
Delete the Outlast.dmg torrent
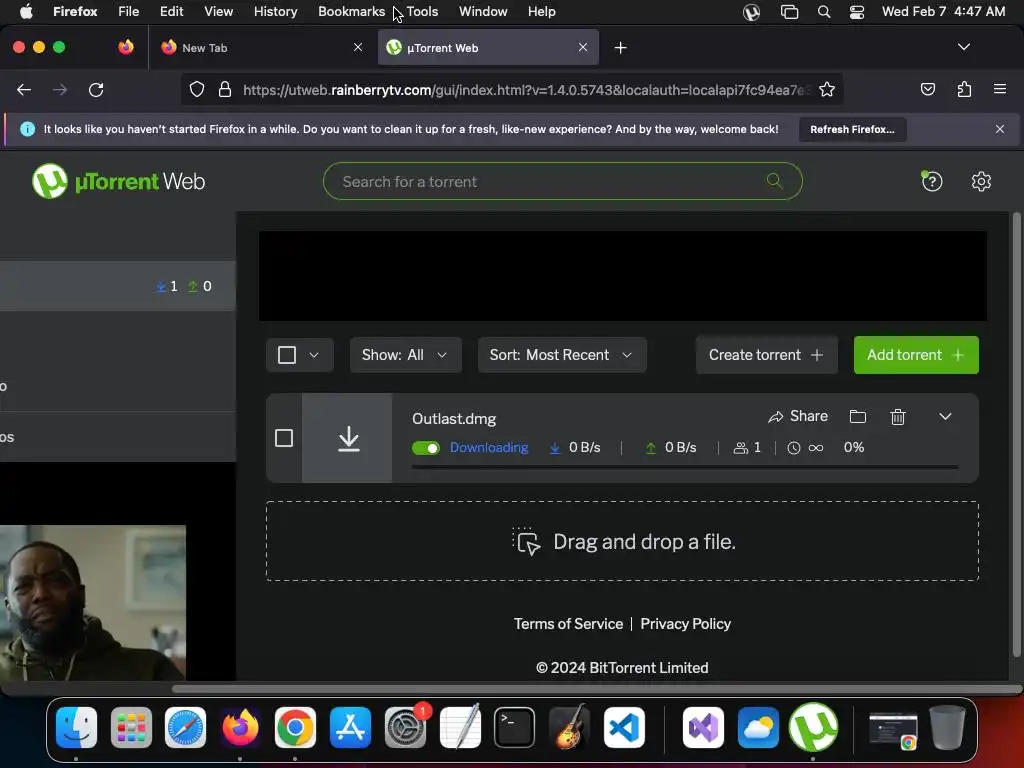coord(898,417)
